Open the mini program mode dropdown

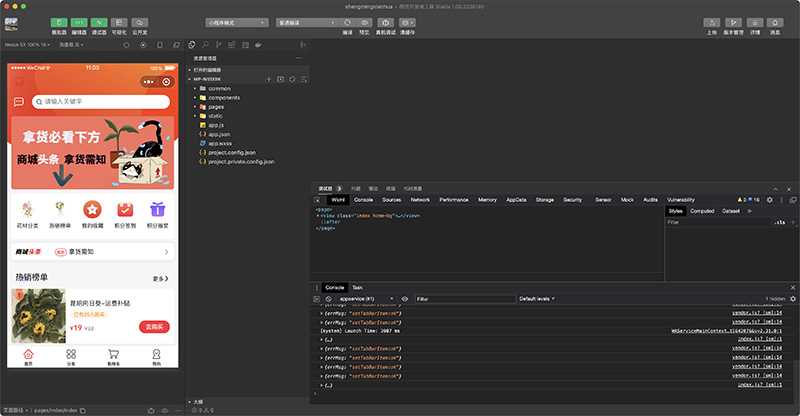click(237, 22)
